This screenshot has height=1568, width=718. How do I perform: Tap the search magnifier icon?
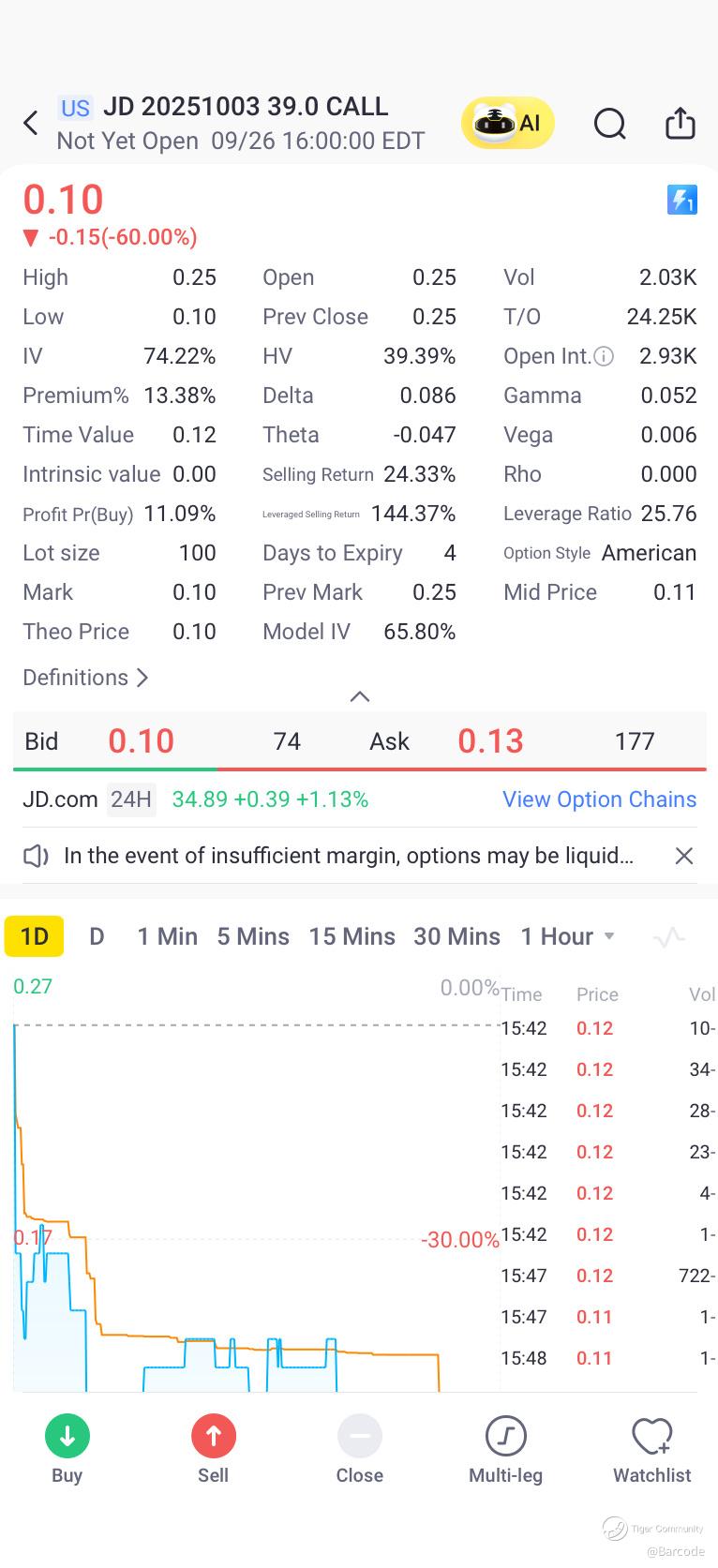tap(609, 124)
